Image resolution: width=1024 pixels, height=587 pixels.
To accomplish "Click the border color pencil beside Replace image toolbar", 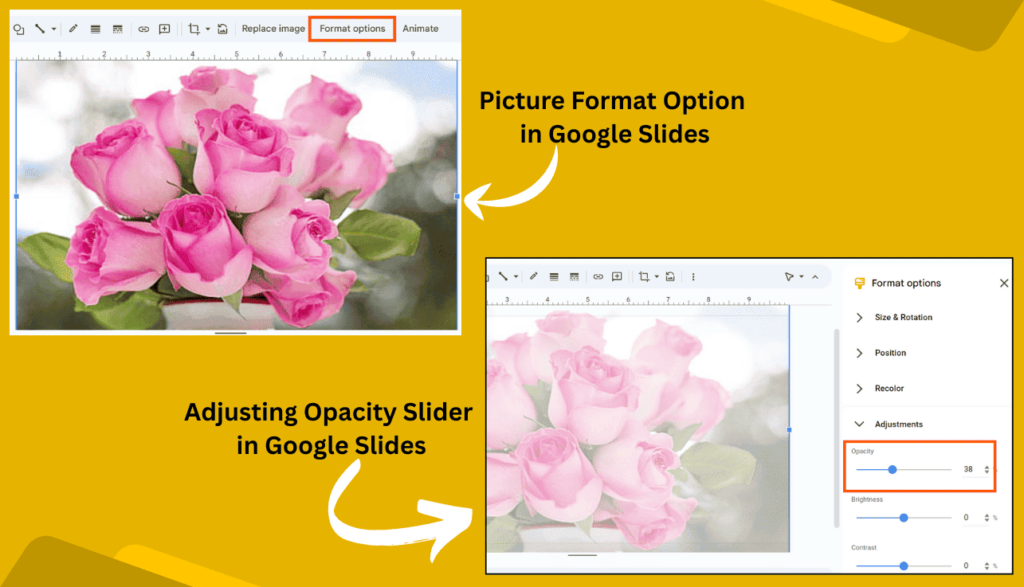I will point(73,29).
